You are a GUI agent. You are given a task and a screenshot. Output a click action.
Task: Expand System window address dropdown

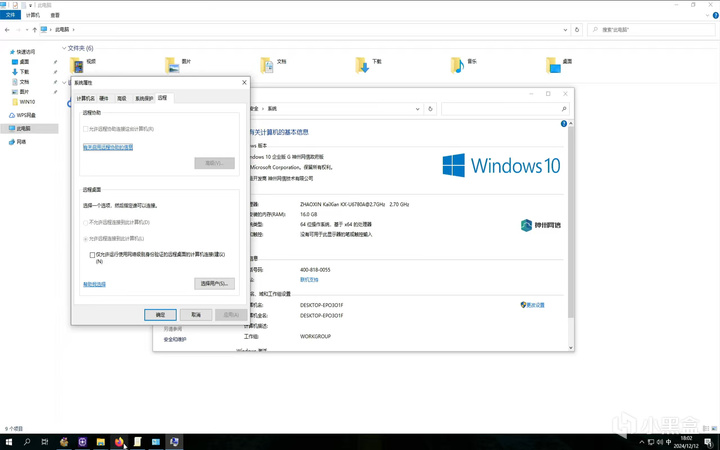click(x=417, y=109)
